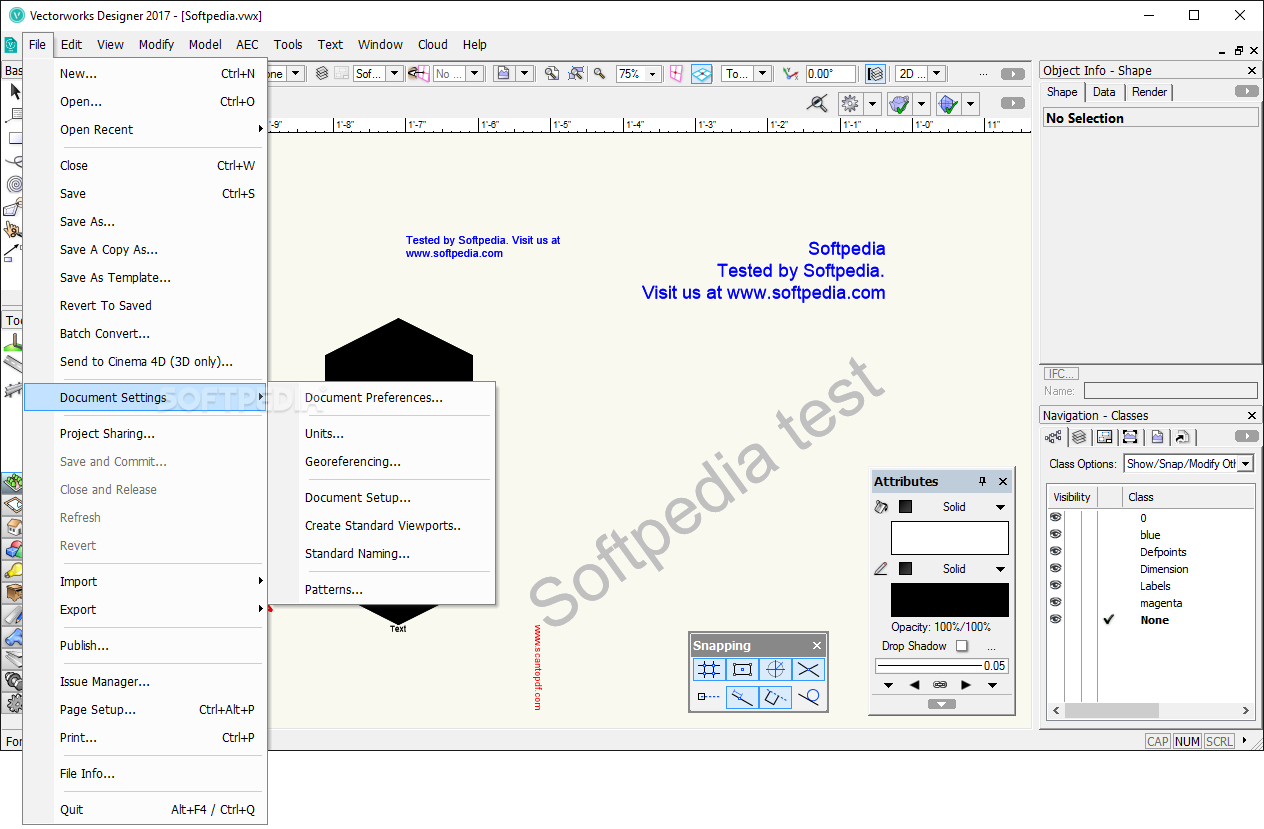
Task: Open the fill Solid style dropdown
Action: [1000, 507]
